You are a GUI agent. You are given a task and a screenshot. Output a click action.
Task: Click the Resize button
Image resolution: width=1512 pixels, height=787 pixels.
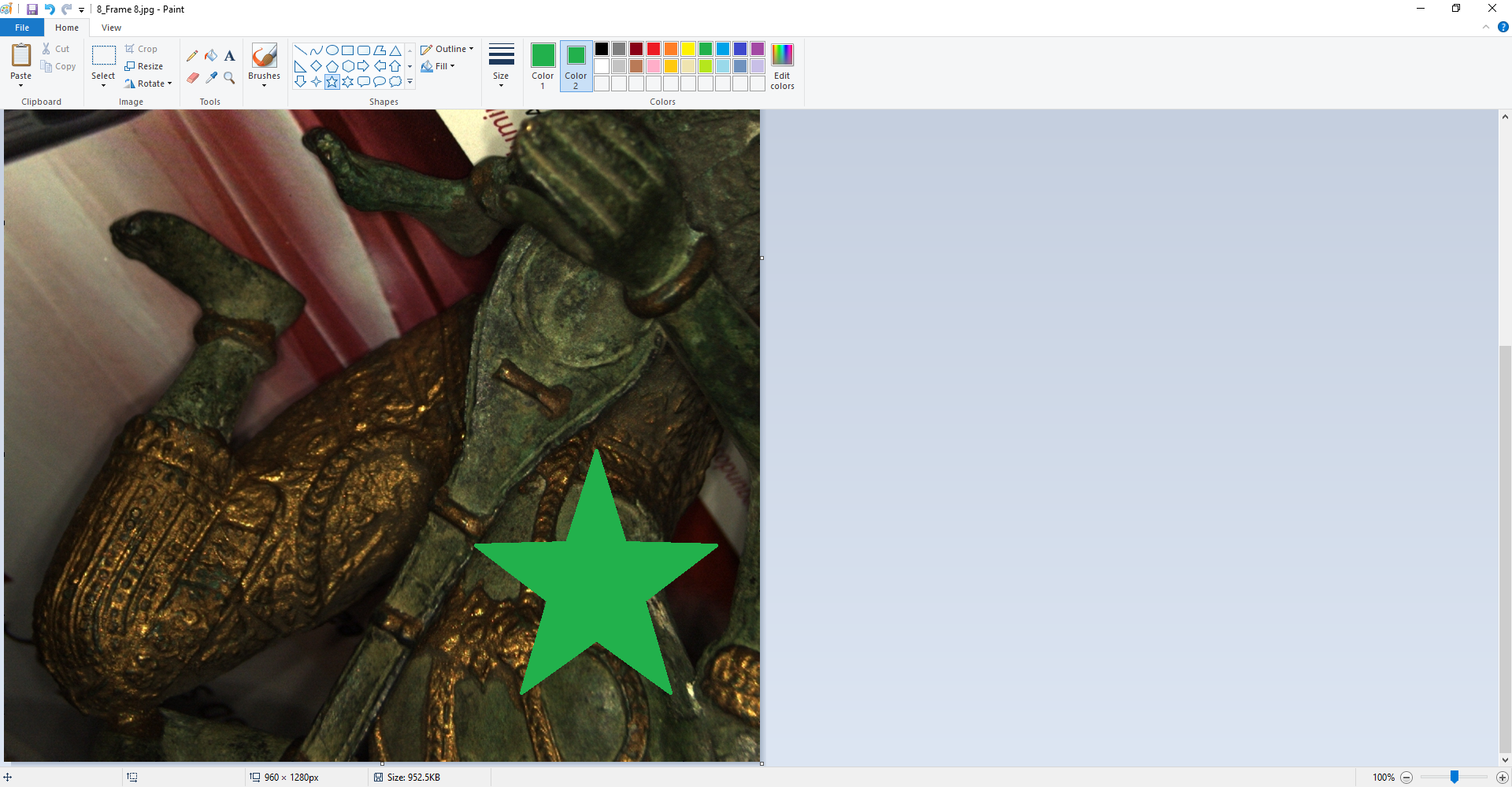coord(144,66)
